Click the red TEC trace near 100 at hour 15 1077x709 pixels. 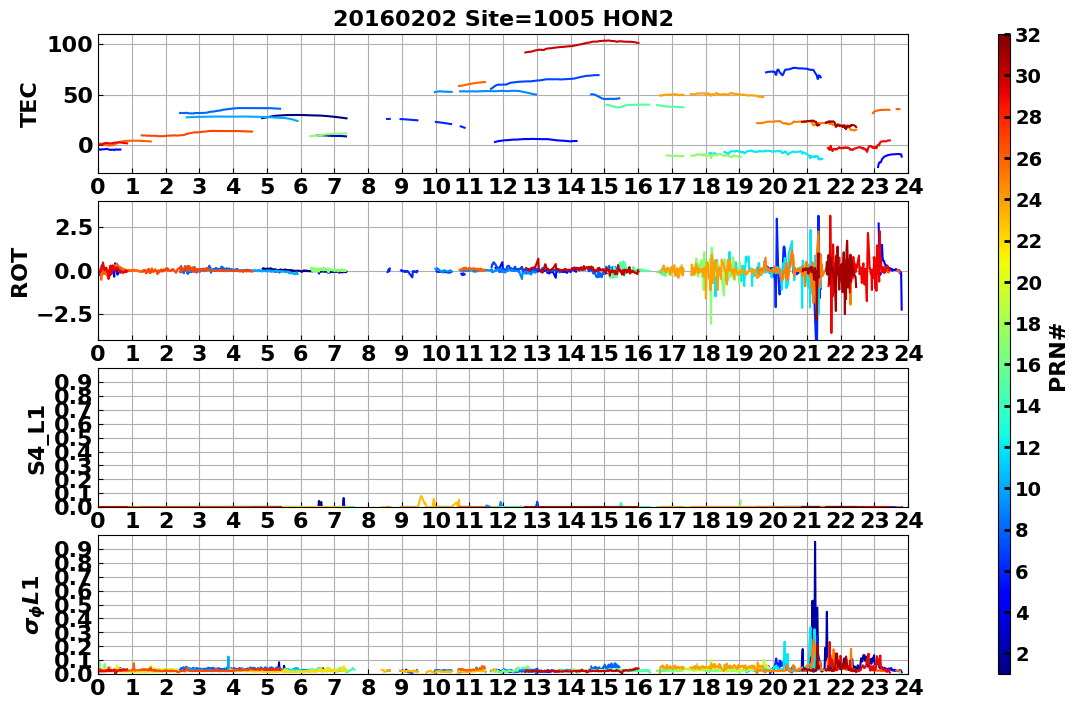[604, 41]
